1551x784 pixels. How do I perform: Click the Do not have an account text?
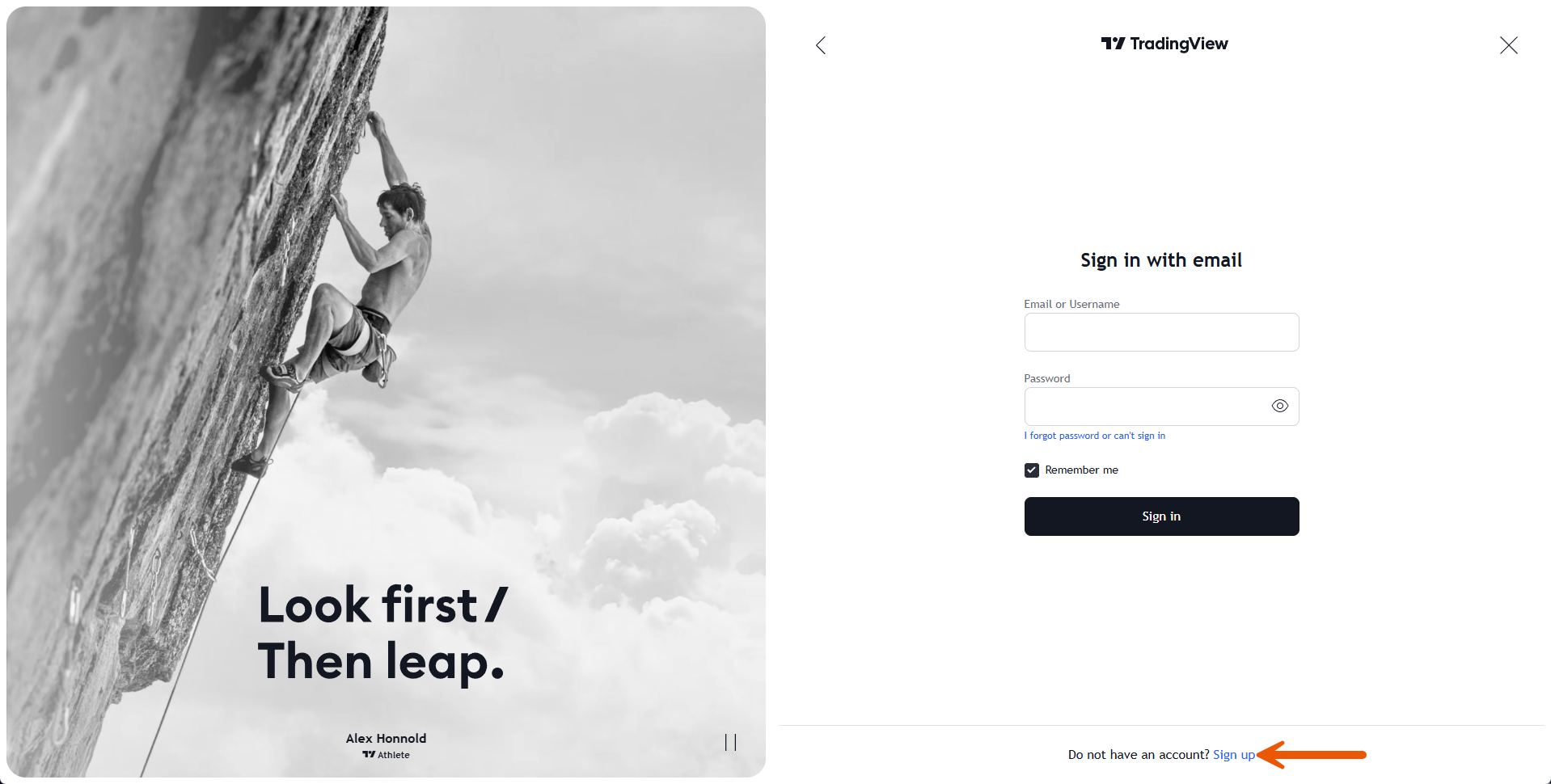(x=1139, y=755)
